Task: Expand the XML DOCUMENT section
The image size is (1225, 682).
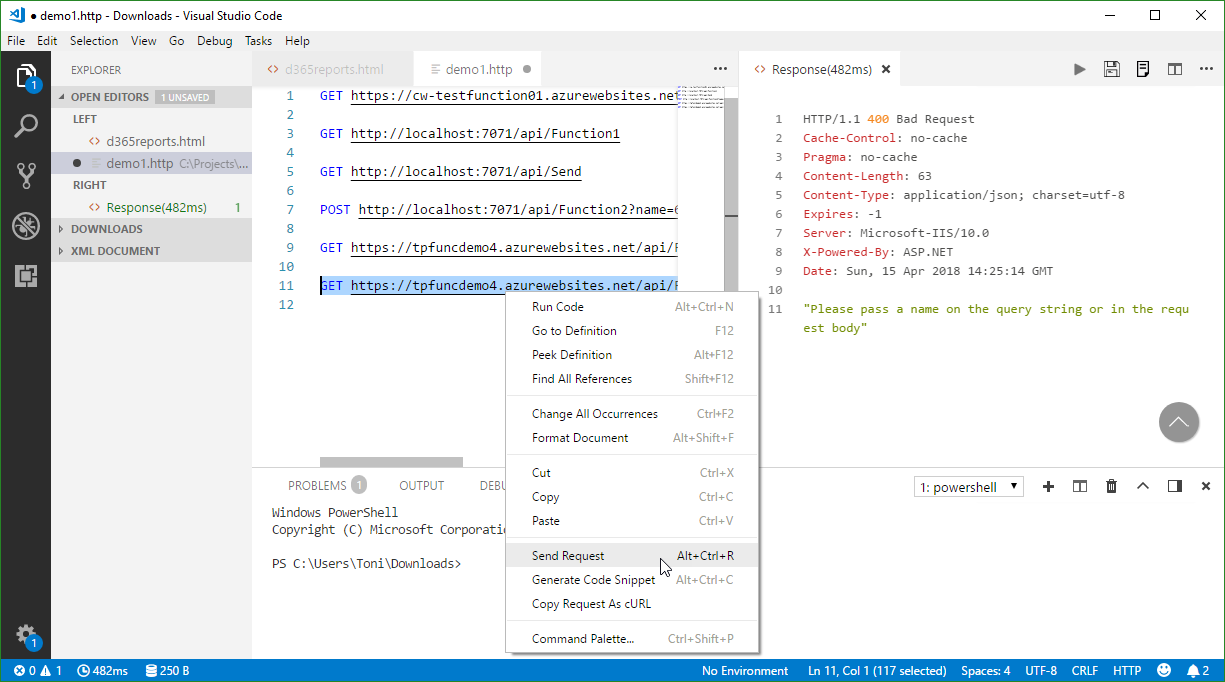Action: [115, 251]
